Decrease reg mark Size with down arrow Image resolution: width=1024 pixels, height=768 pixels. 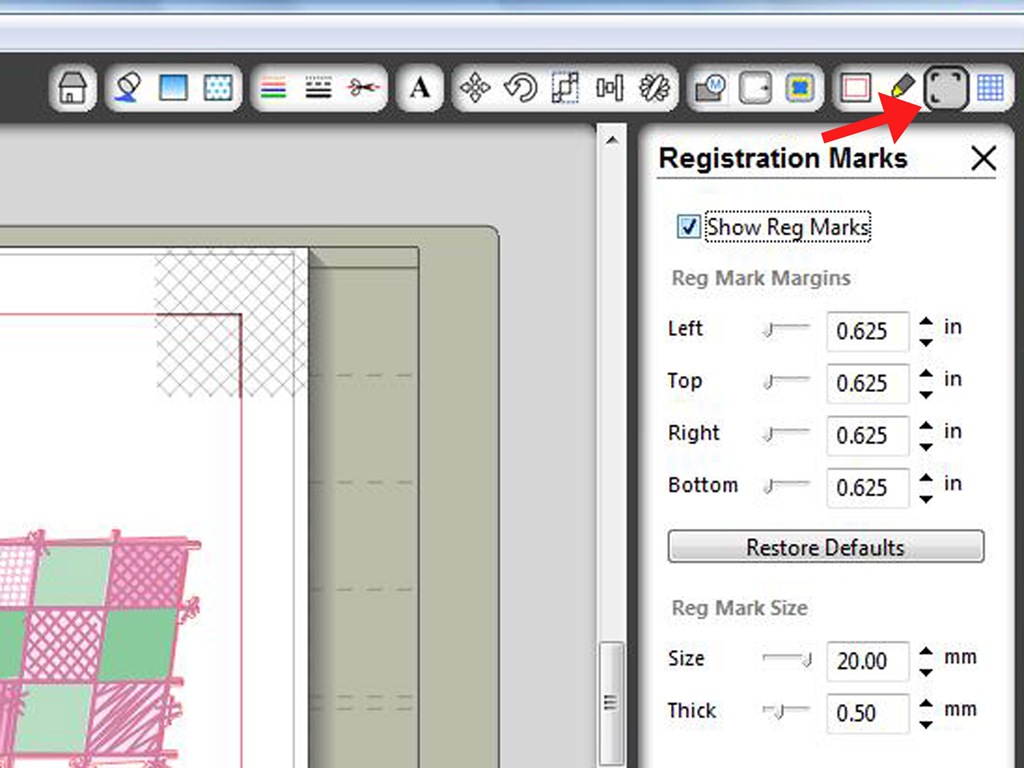click(926, 673)
